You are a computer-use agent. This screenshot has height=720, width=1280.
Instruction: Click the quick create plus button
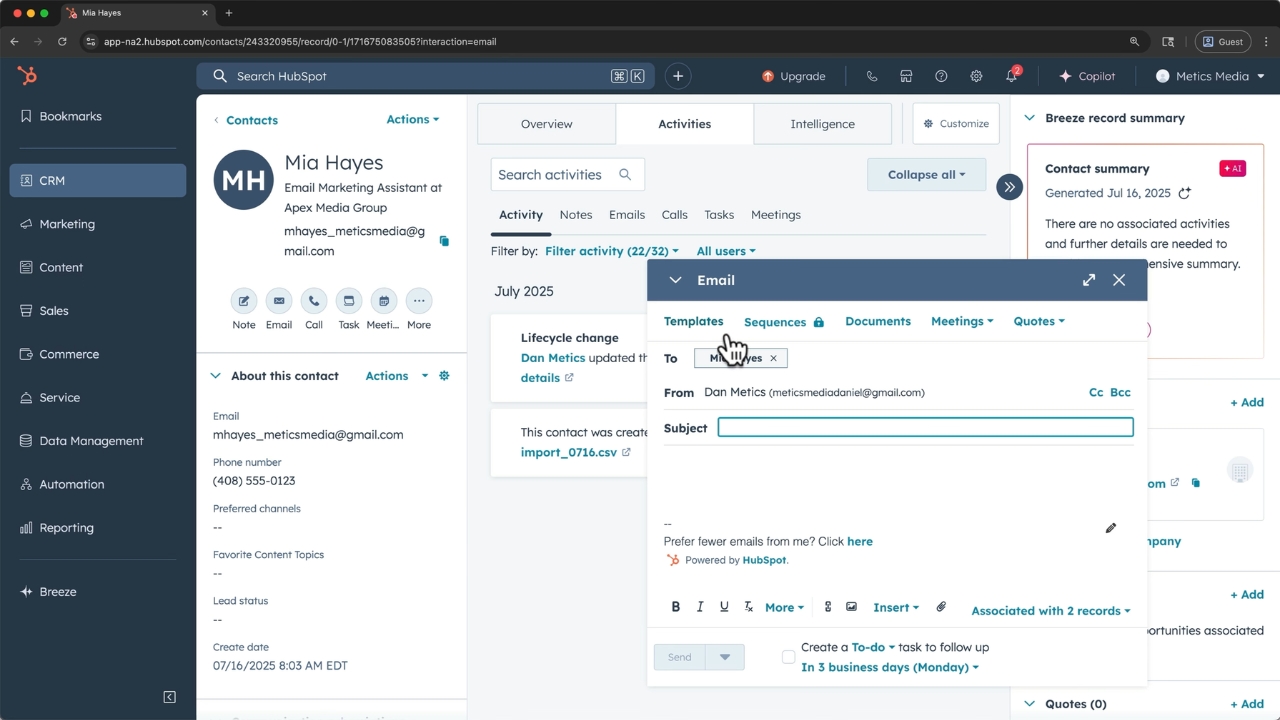click(678, 76)
